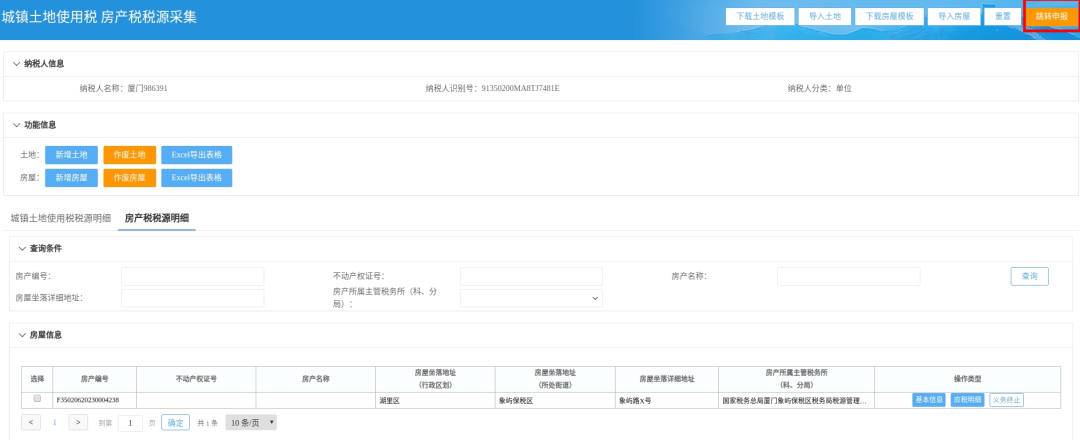Click taxpayer name 厦门986391
This screenshot has height=440, width=1080.
tap(147, 88)
